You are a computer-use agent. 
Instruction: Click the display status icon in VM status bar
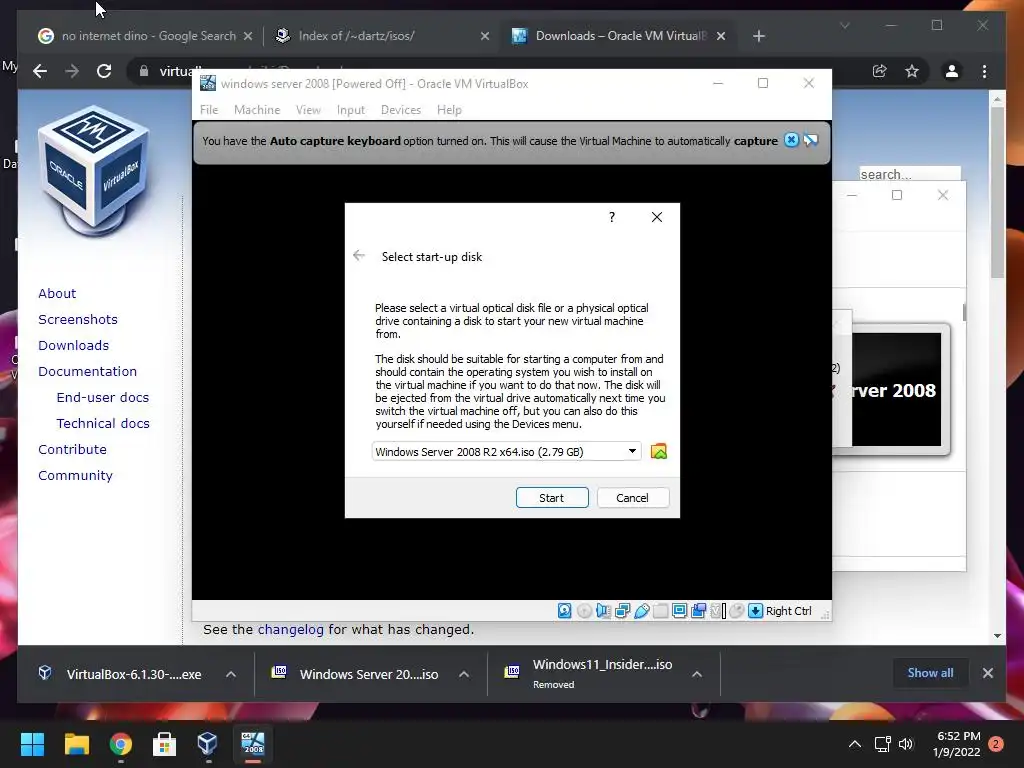coord(679,611)
